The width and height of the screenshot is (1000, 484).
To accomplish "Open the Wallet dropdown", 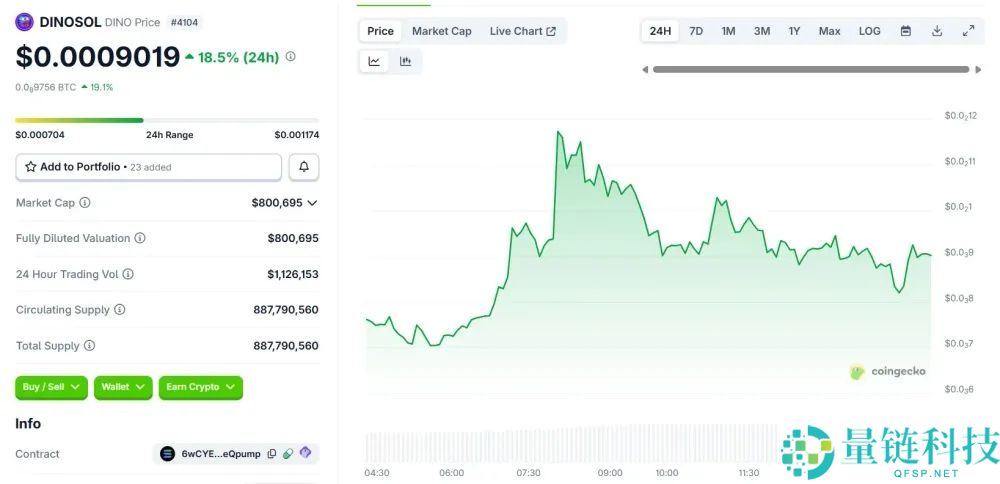I will click(x=123, y=387).
